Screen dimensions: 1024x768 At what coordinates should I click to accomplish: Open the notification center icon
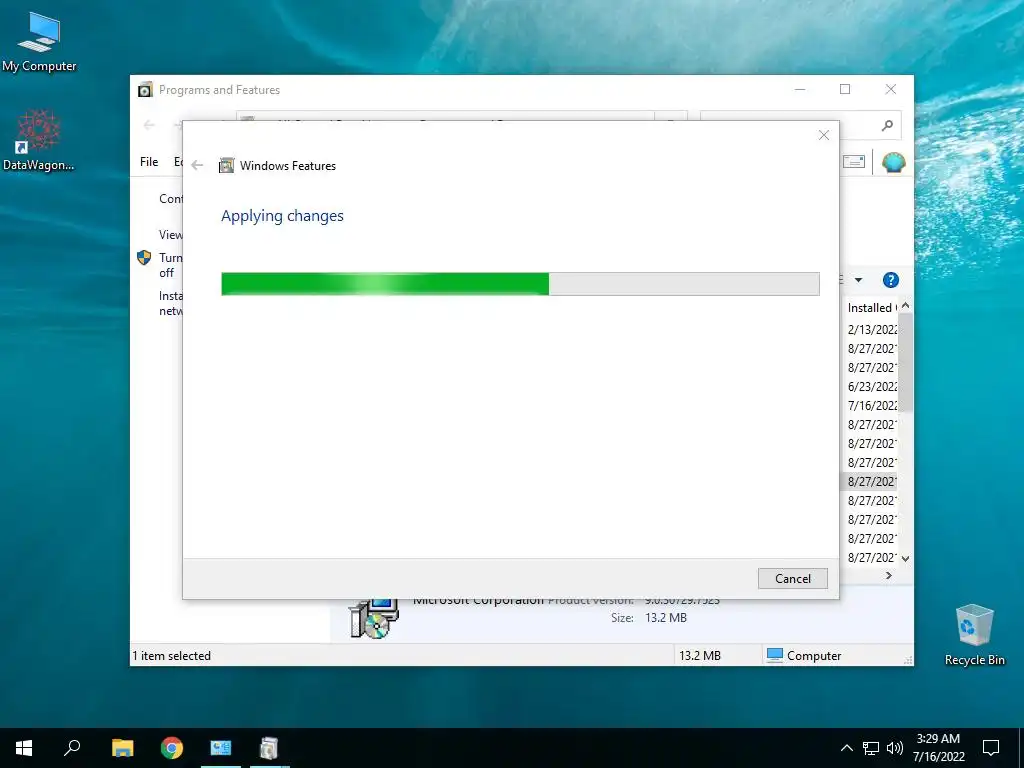991,748
